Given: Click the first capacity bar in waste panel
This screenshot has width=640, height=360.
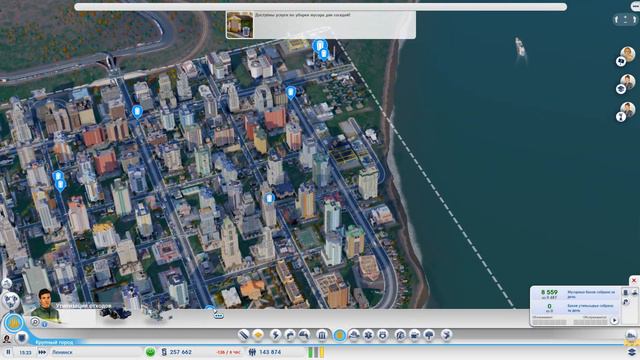Looking at the screenshot, I should click(x=549, y=322).
